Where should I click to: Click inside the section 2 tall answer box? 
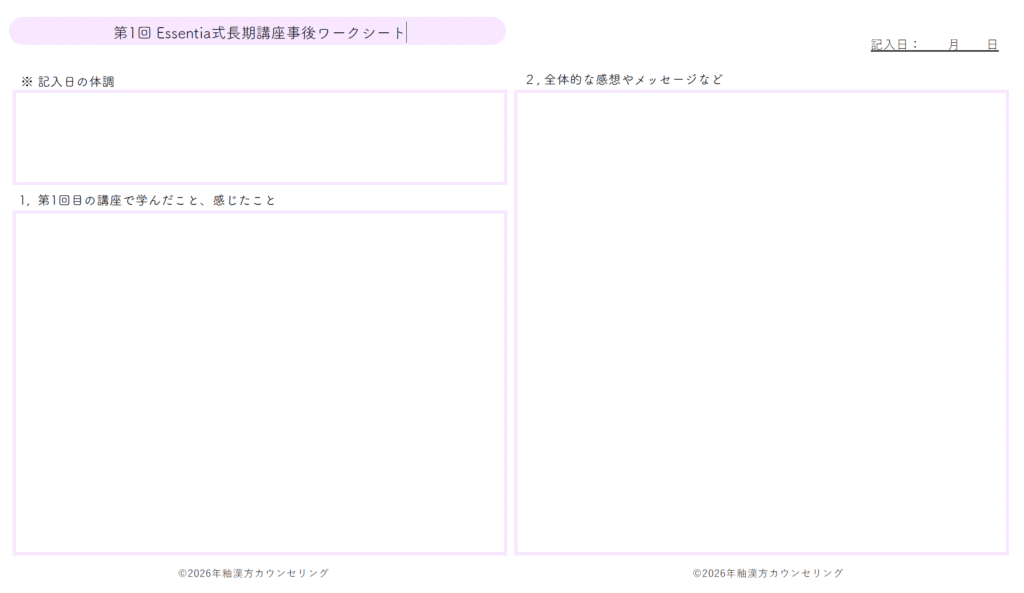761,322
